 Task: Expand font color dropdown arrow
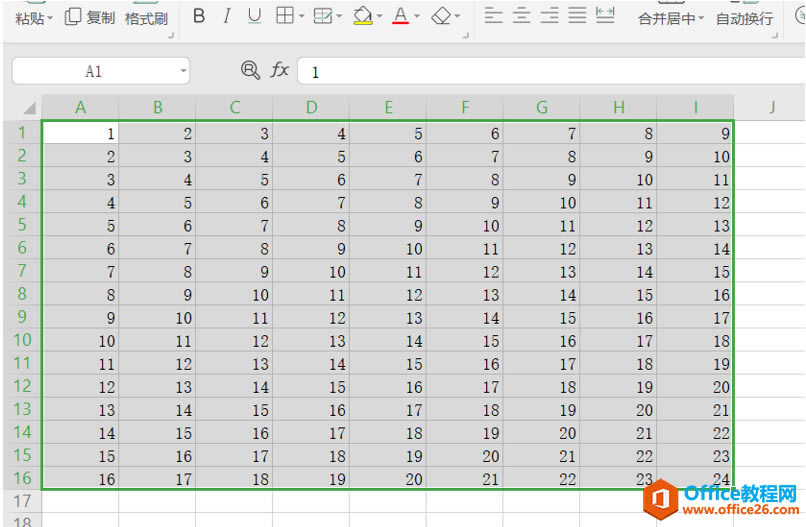[x=417, y=16]
